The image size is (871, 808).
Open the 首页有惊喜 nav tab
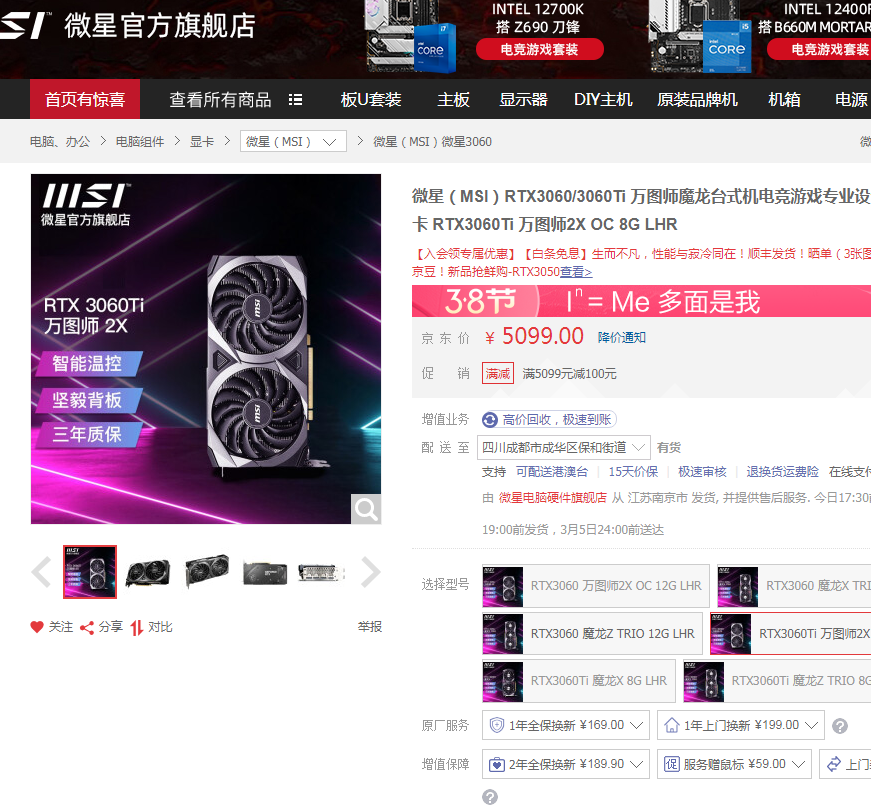[x=85, y=99]
